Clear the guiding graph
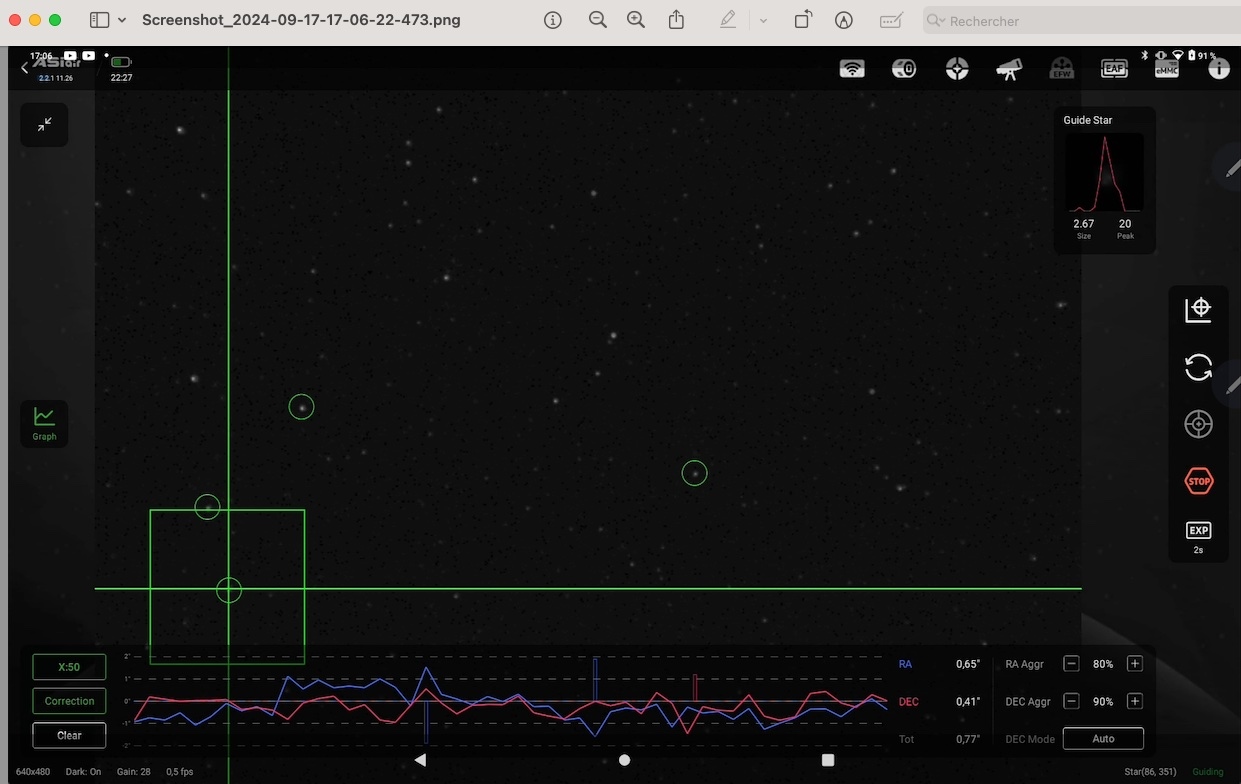 tap(69, 735)
